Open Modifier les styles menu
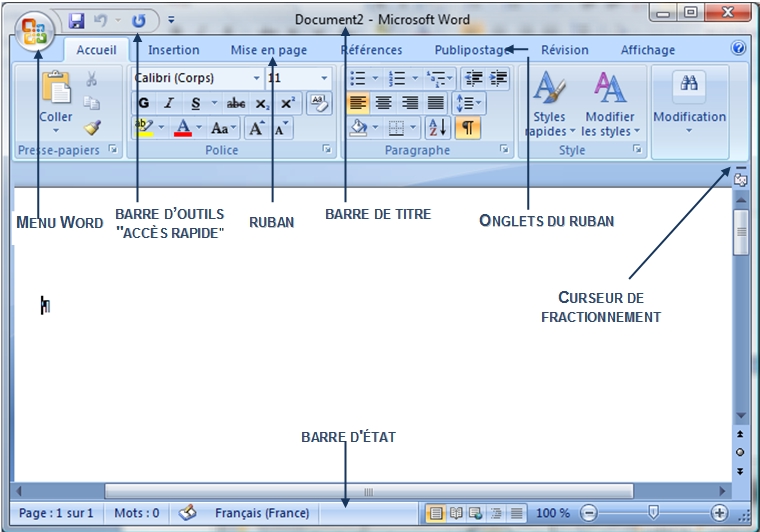 pyautogui.click(x=610, y=103)
